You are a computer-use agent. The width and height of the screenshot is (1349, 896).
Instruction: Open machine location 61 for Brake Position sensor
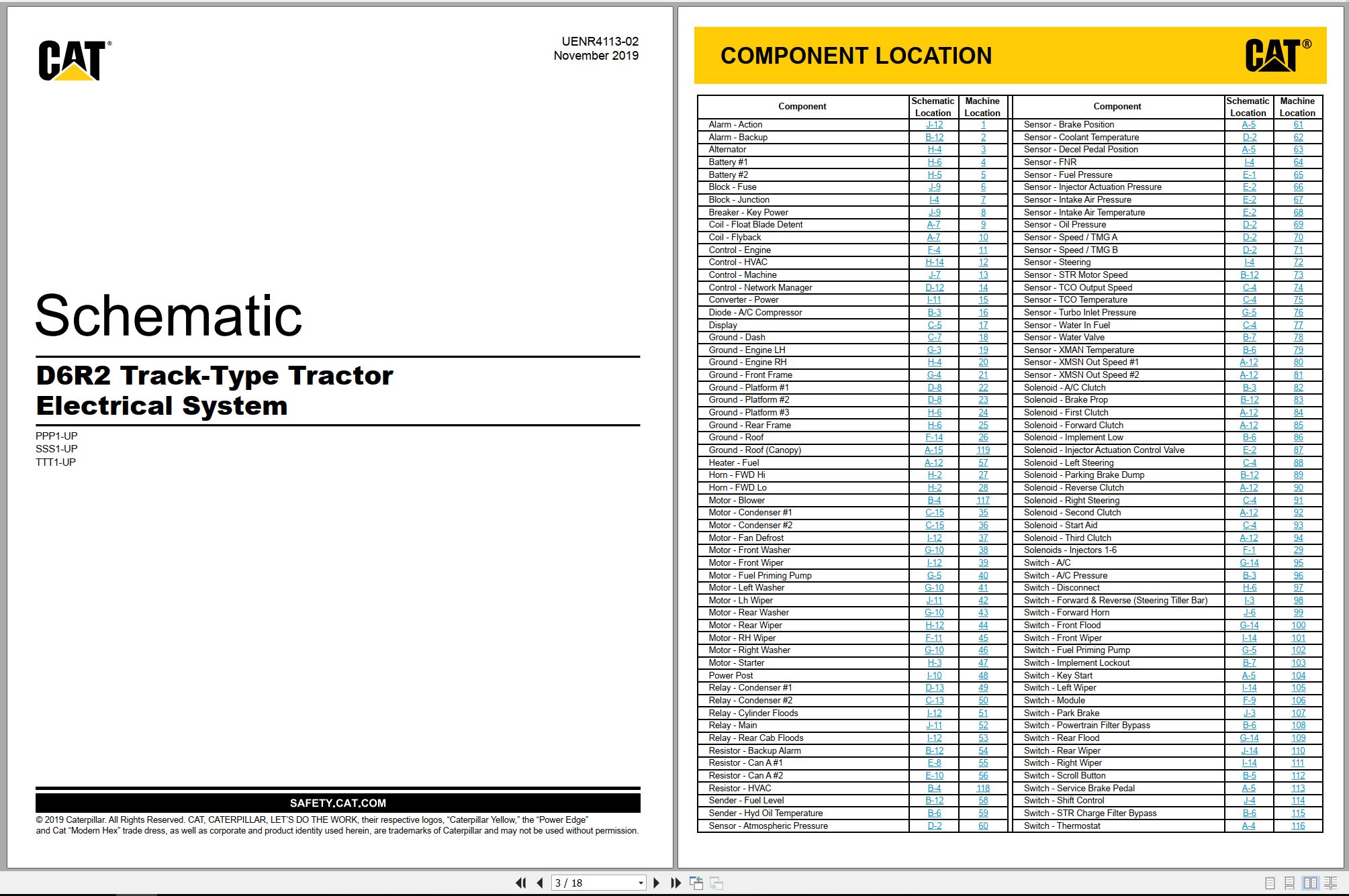[1298, 125]
